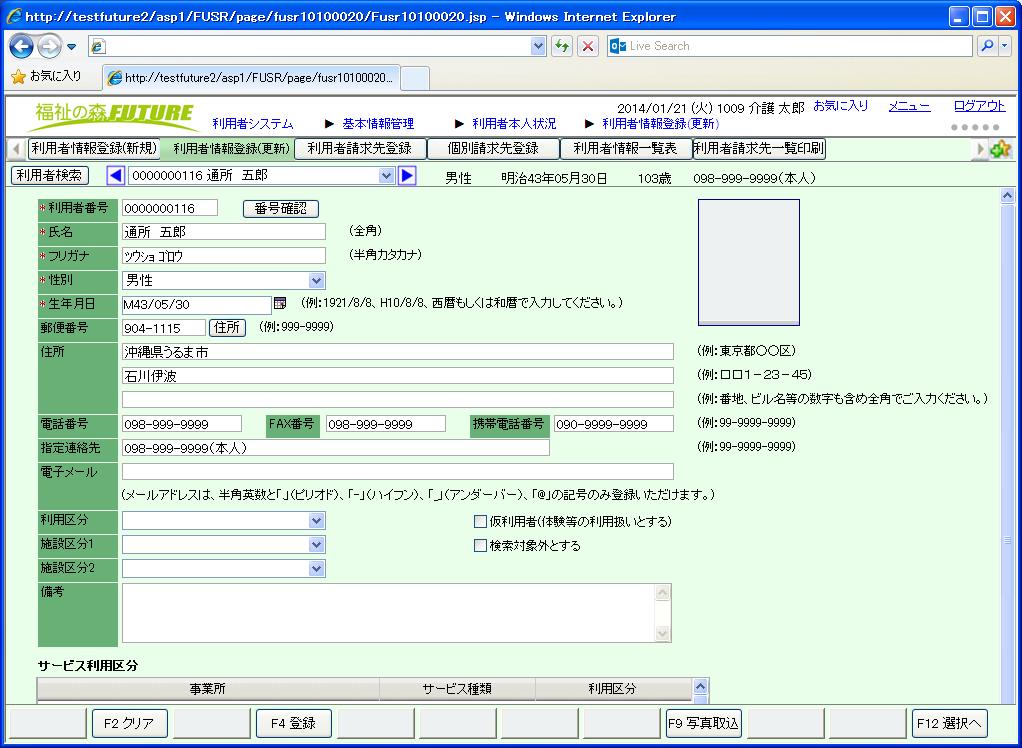Click the 電話番号 input field

click(x=182, y=424)
